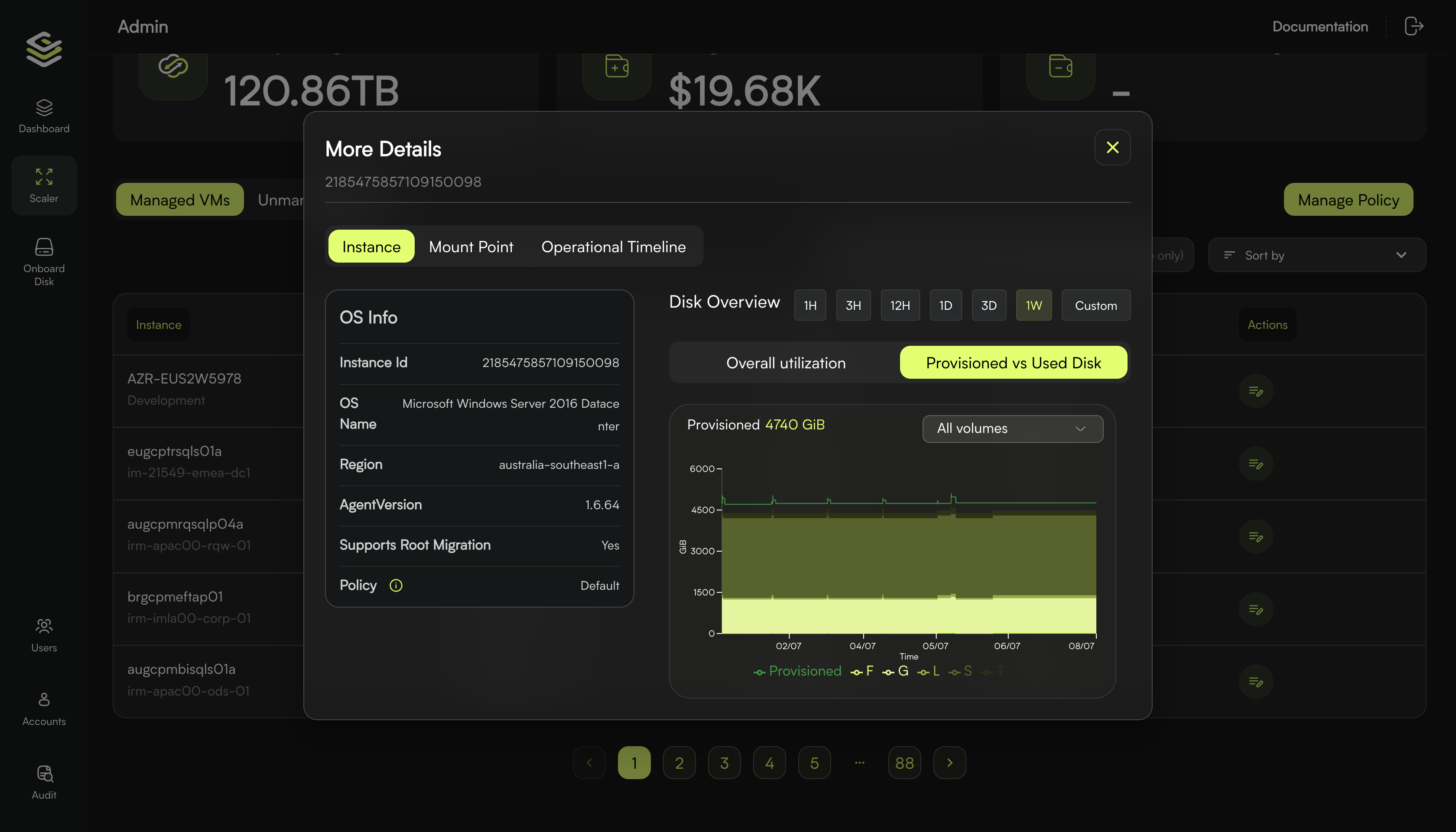The image size is (1456, 832).
Task: Open Onboard Disk in sidebar
Action: 44,262
